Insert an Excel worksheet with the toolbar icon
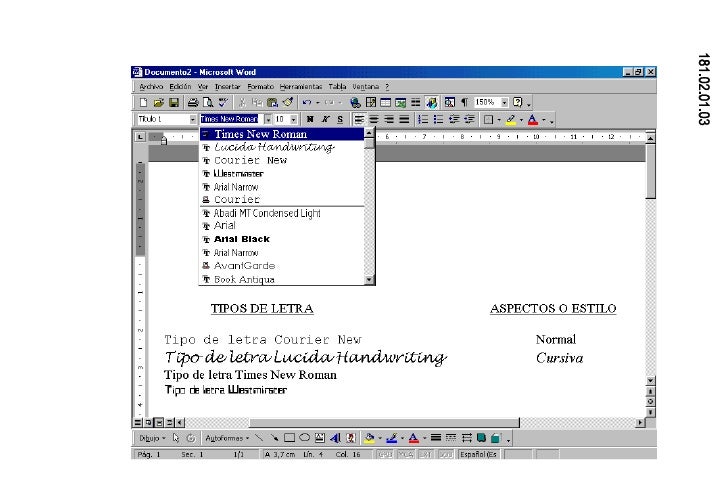Viewport: 728px width, 504px height. 401,103
